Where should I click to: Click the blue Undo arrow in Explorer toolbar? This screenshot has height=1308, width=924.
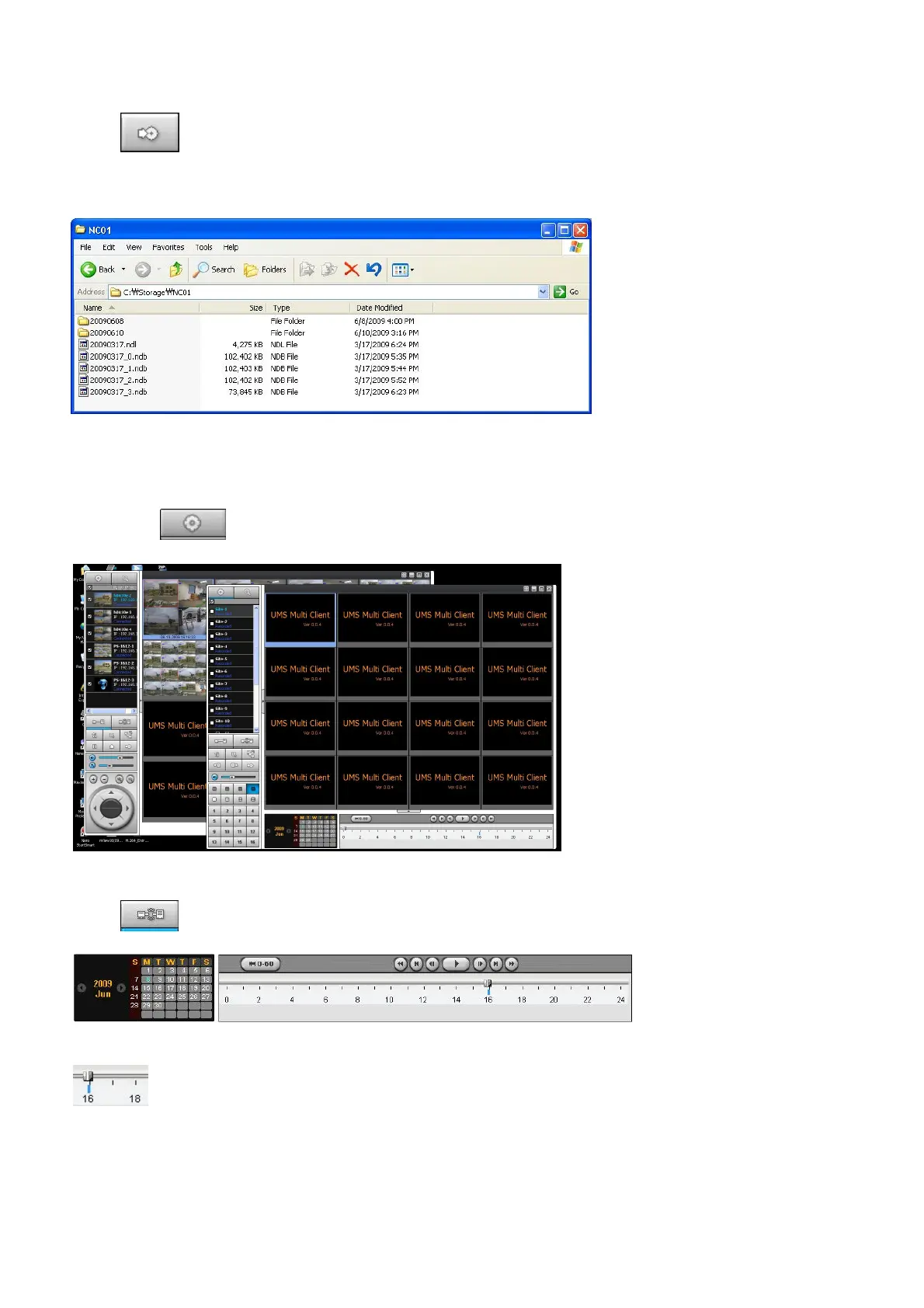[x=373, y=270]
